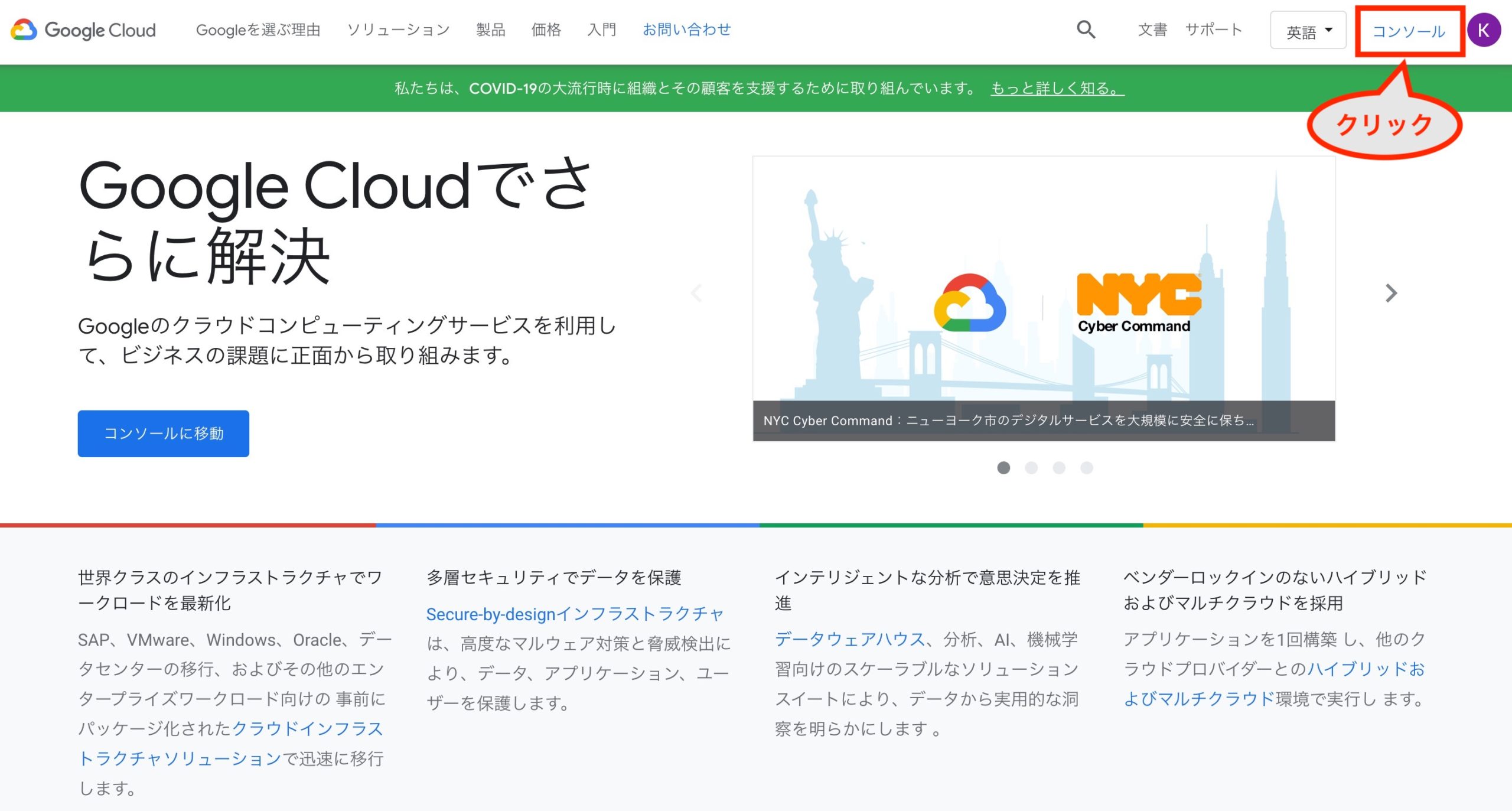Open the ハイブリッドおよびマルチクラウド link

1275,684
